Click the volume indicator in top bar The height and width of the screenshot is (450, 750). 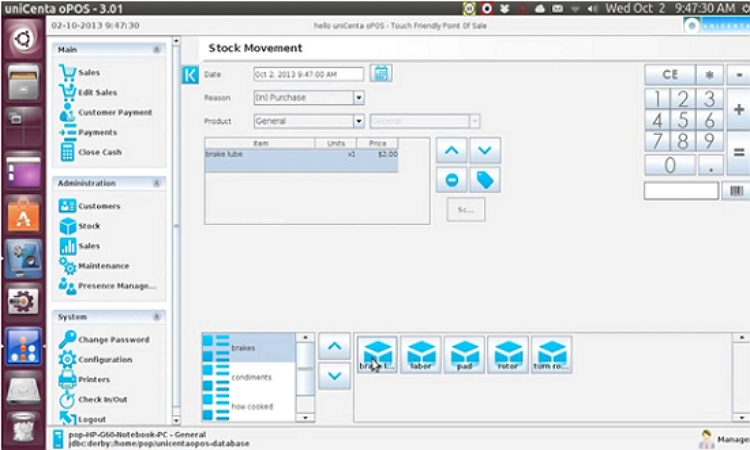point(592,9)
